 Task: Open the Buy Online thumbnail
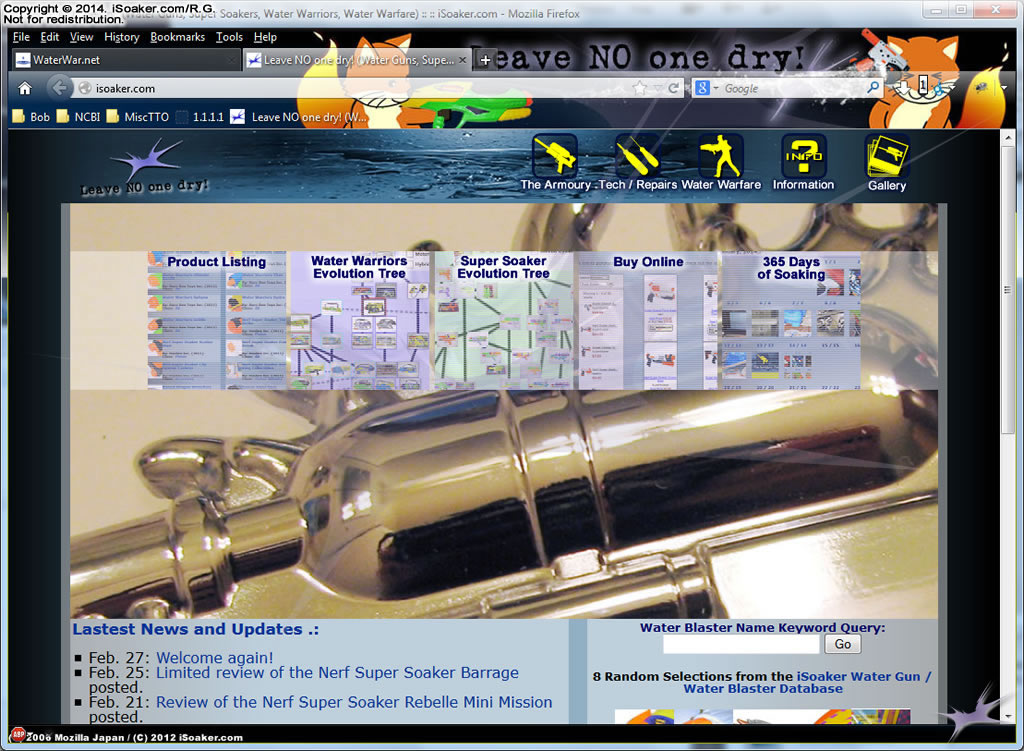click(648, 321)
